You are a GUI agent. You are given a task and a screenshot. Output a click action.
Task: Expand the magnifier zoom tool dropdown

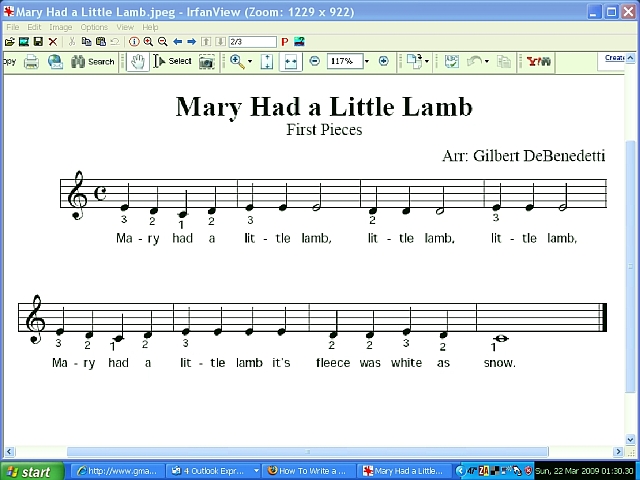click(x=248, y=62)
